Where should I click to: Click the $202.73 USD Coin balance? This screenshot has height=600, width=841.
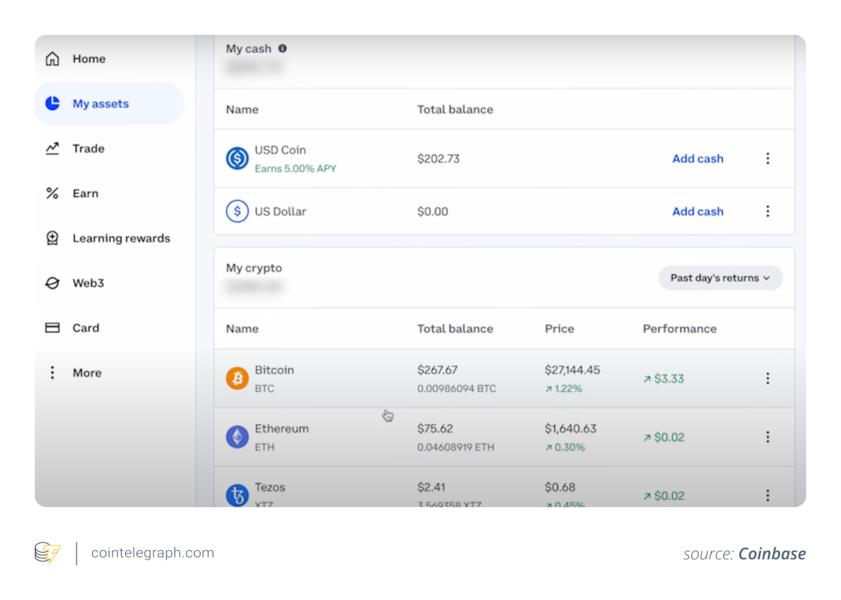pos(438,159)
